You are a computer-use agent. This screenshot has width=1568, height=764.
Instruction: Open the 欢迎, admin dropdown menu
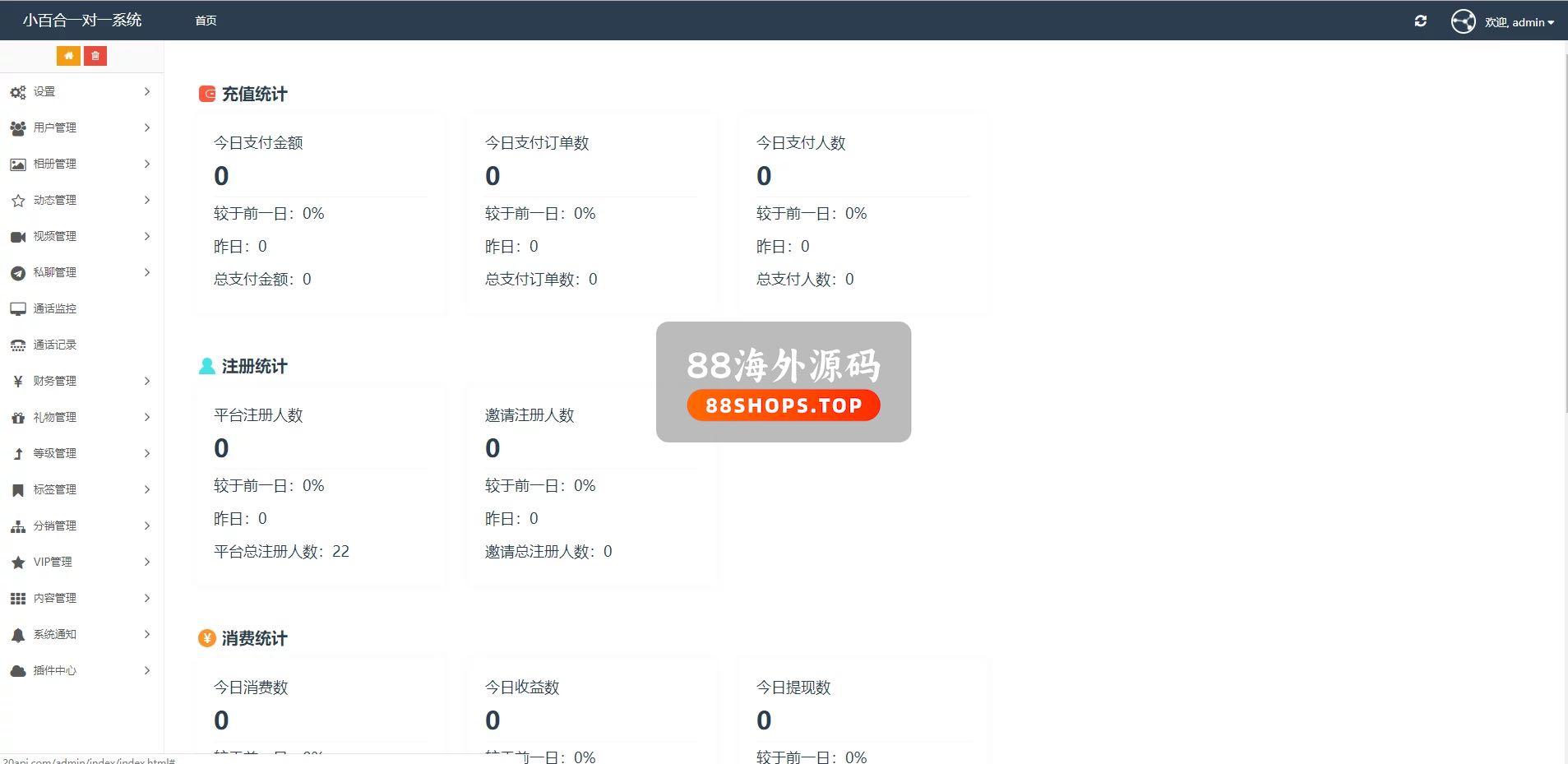point(1519,22)
